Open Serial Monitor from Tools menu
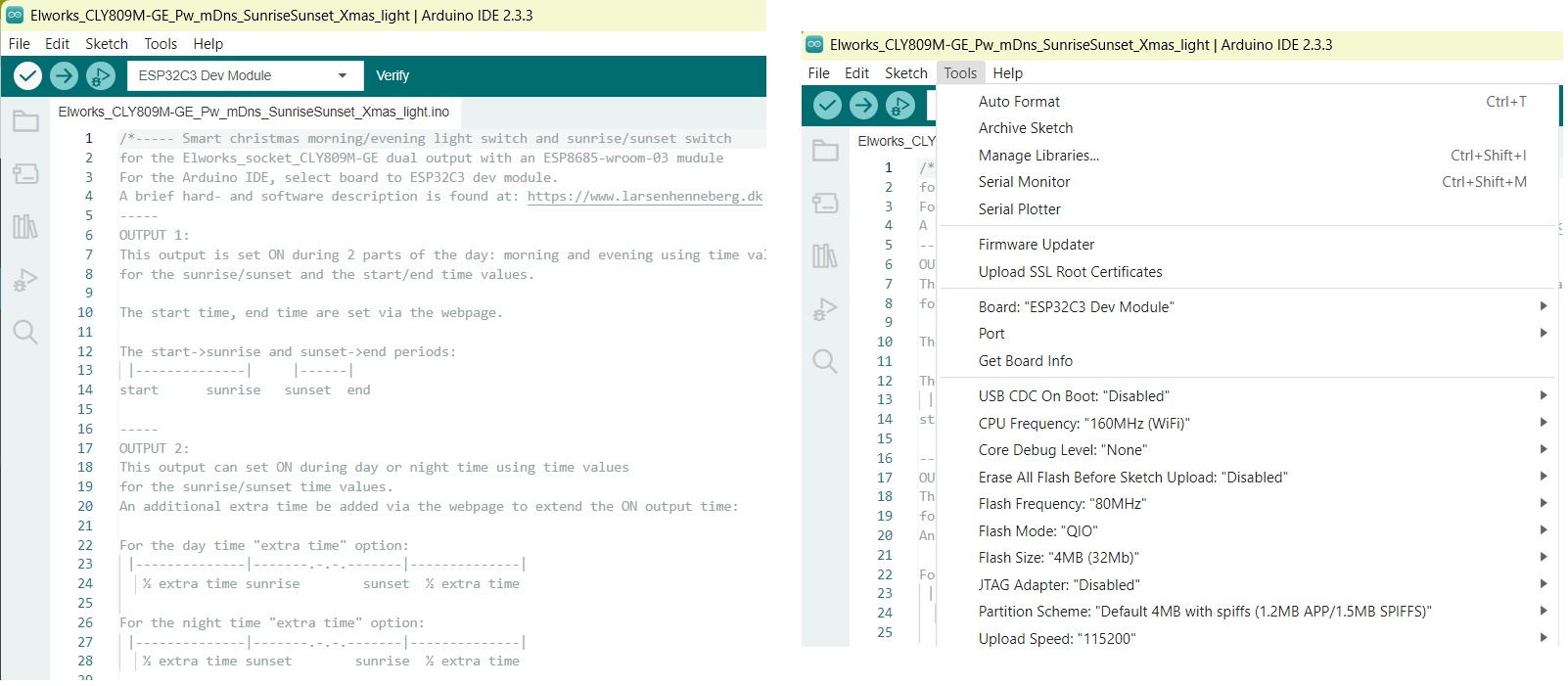 (1247, 182)
